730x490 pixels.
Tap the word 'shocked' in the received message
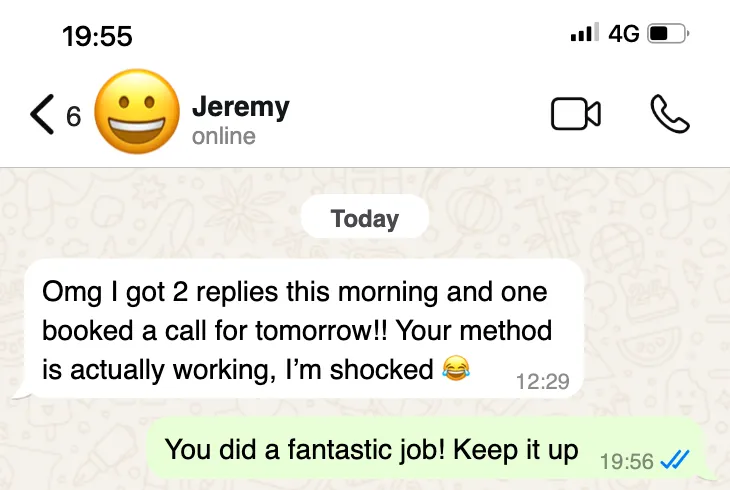[382, 370]
